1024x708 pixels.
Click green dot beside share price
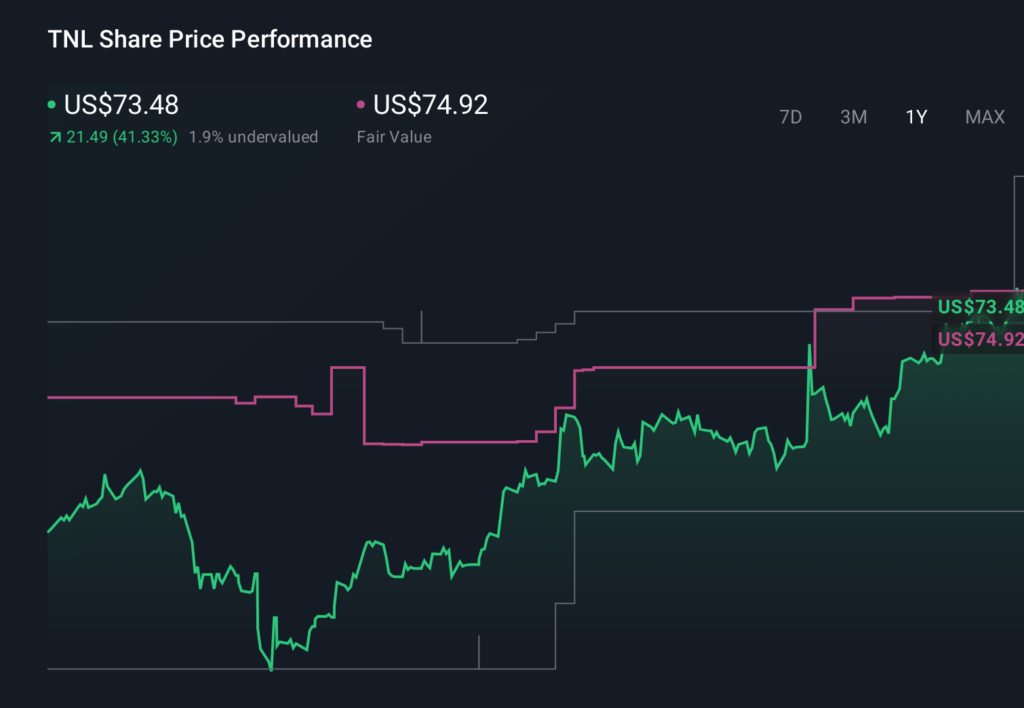tap(52, 105)
